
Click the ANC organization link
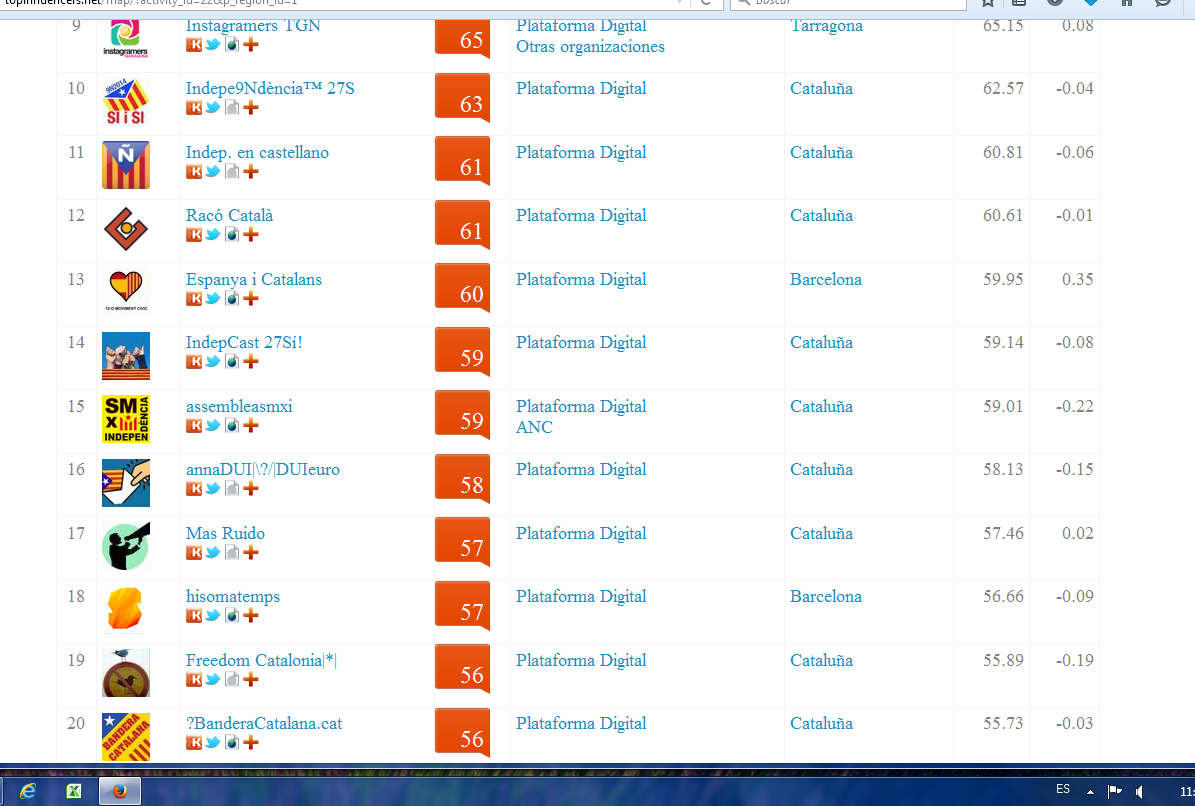(534, 428)
